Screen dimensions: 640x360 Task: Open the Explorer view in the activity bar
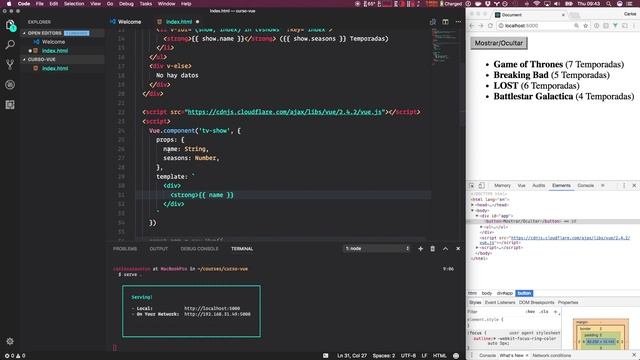[x=10, y=25]
